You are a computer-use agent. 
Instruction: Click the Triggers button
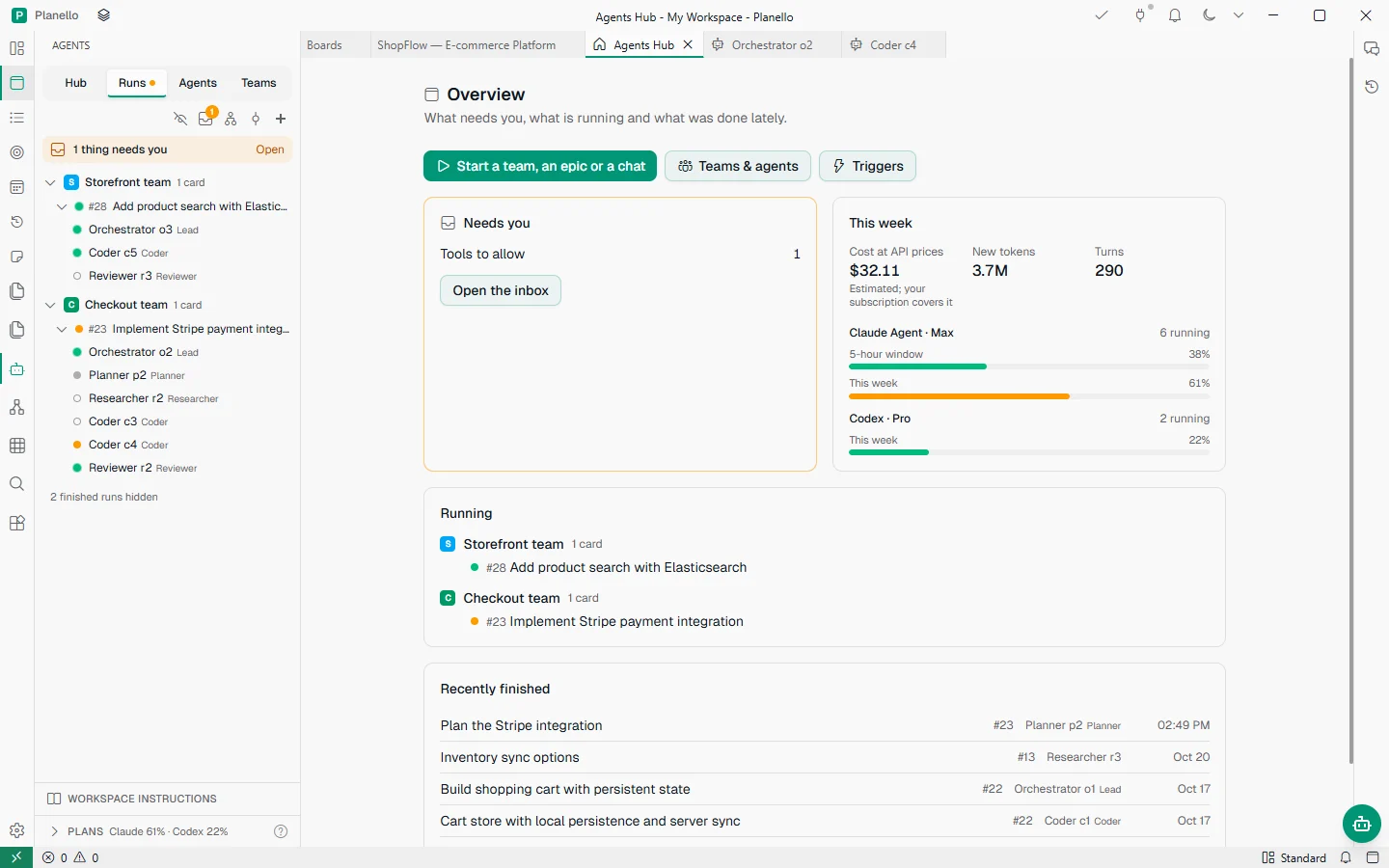[867, 166]
